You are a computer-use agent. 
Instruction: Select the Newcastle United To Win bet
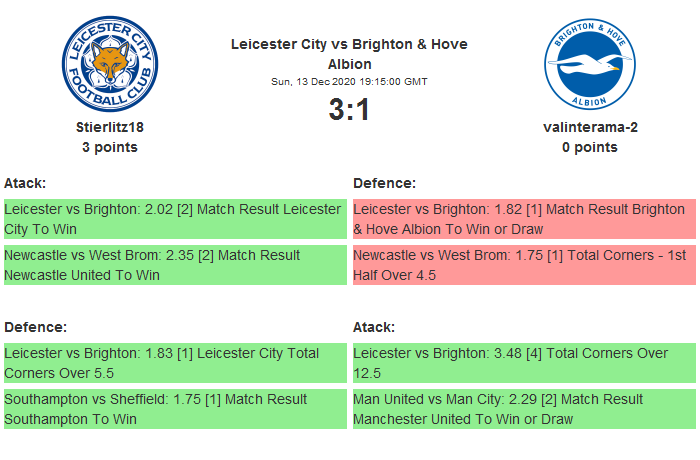pyautogui.click(x=174, y=265)
